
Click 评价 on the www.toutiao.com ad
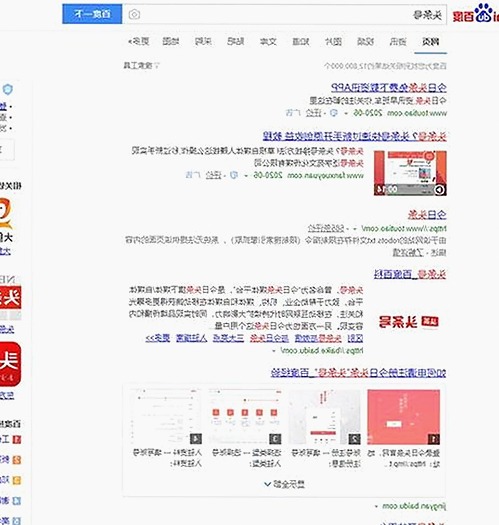pyautogui.click(x=314, y=113)
